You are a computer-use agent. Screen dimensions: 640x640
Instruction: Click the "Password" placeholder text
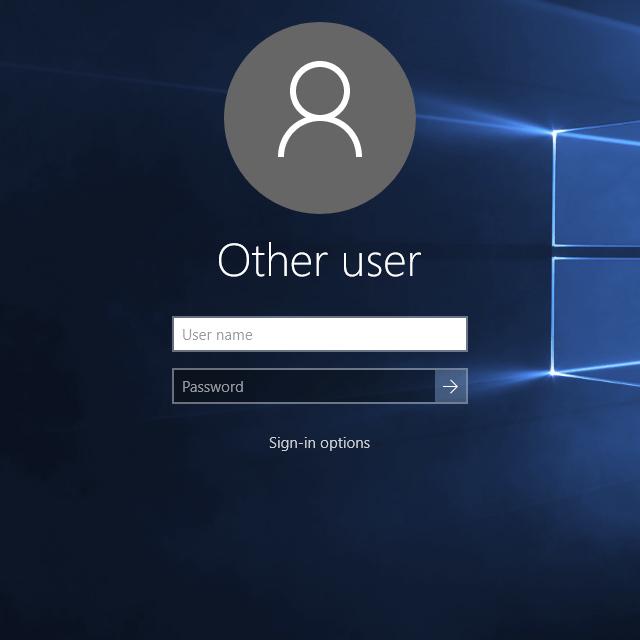tap(213, 387)
